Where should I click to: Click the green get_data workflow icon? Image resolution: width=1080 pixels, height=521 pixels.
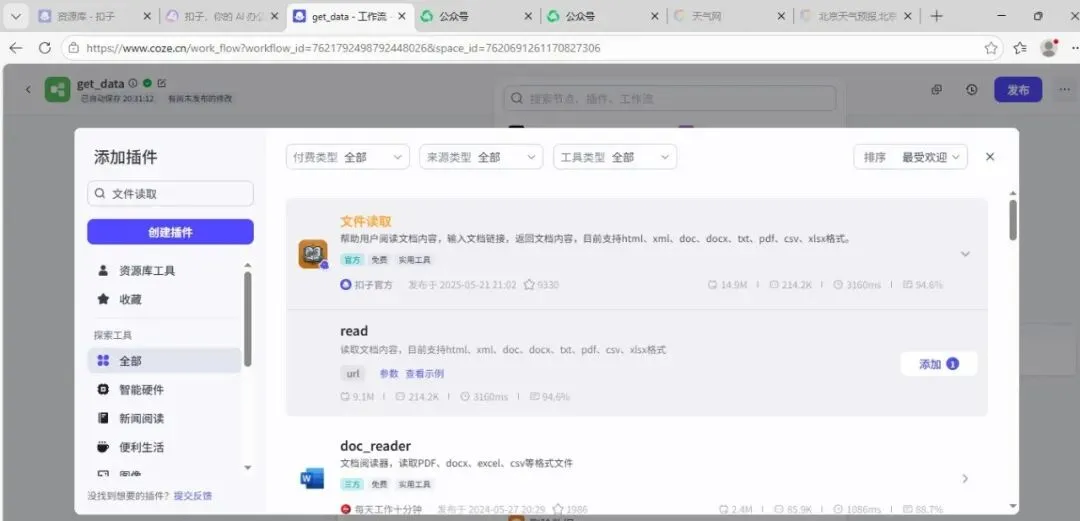(x=58, y=90)
